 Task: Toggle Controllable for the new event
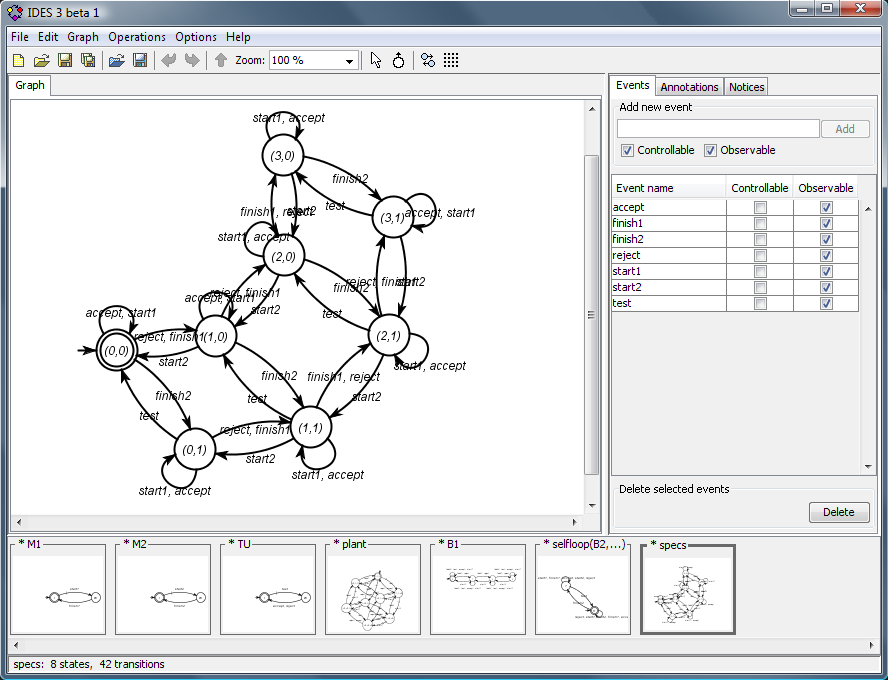pos(627,150)
